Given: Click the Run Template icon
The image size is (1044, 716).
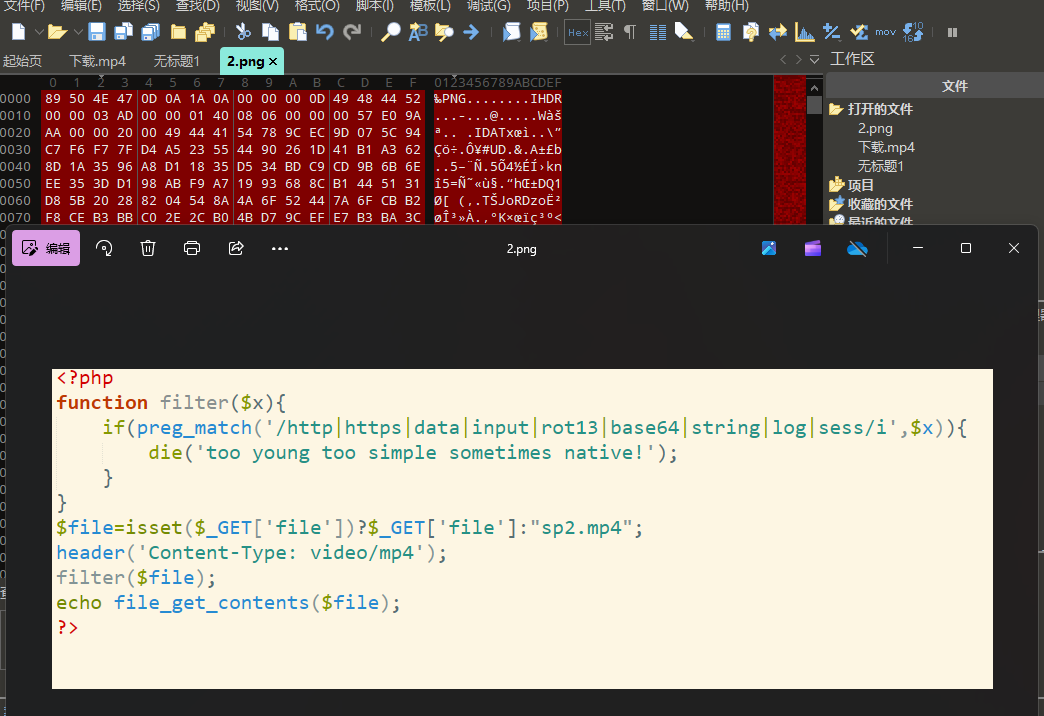Looking at the screenshot, I should pyautogui.click(x=511, y=31).
